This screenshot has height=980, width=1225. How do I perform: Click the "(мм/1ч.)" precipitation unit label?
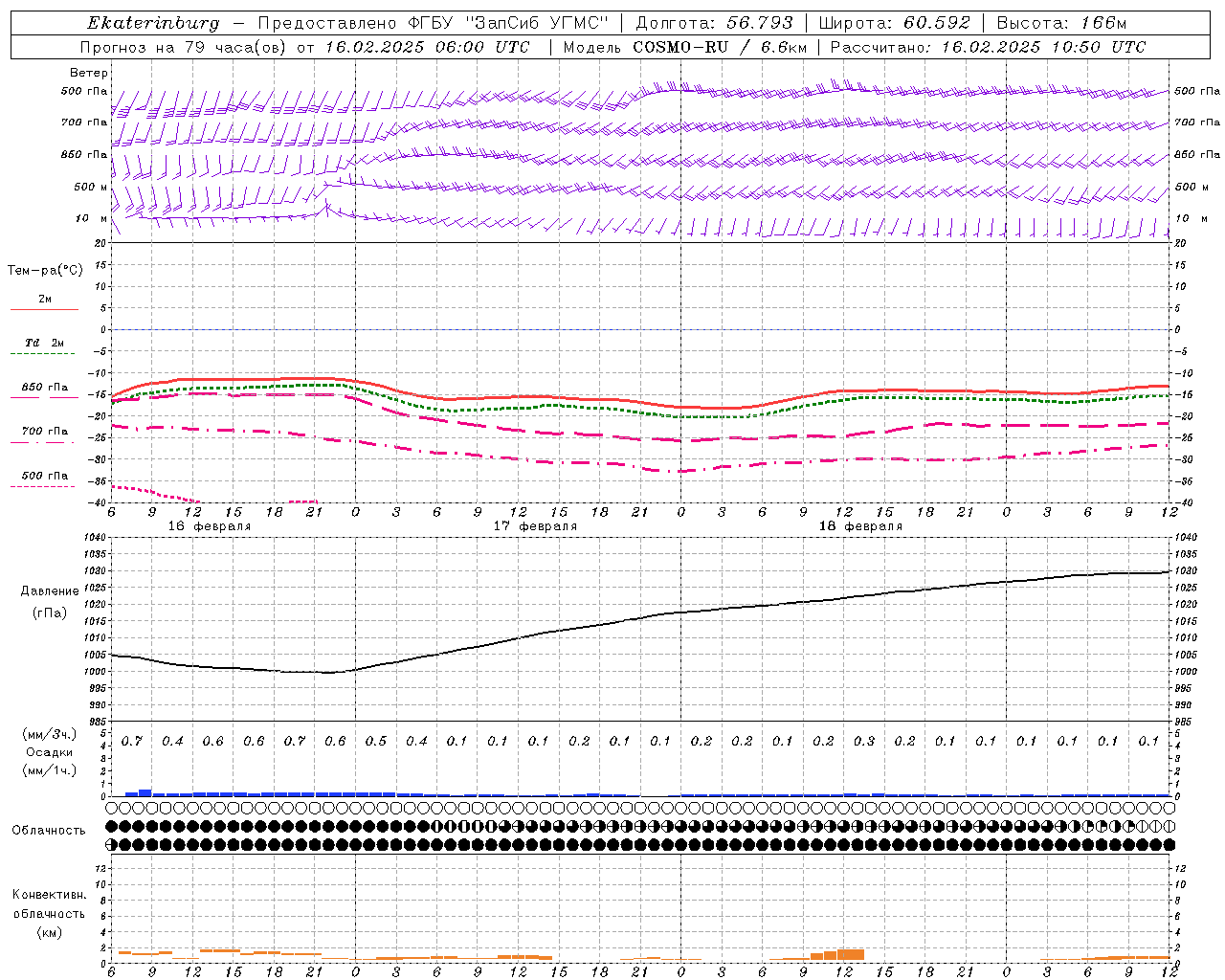tap(50, 770)
